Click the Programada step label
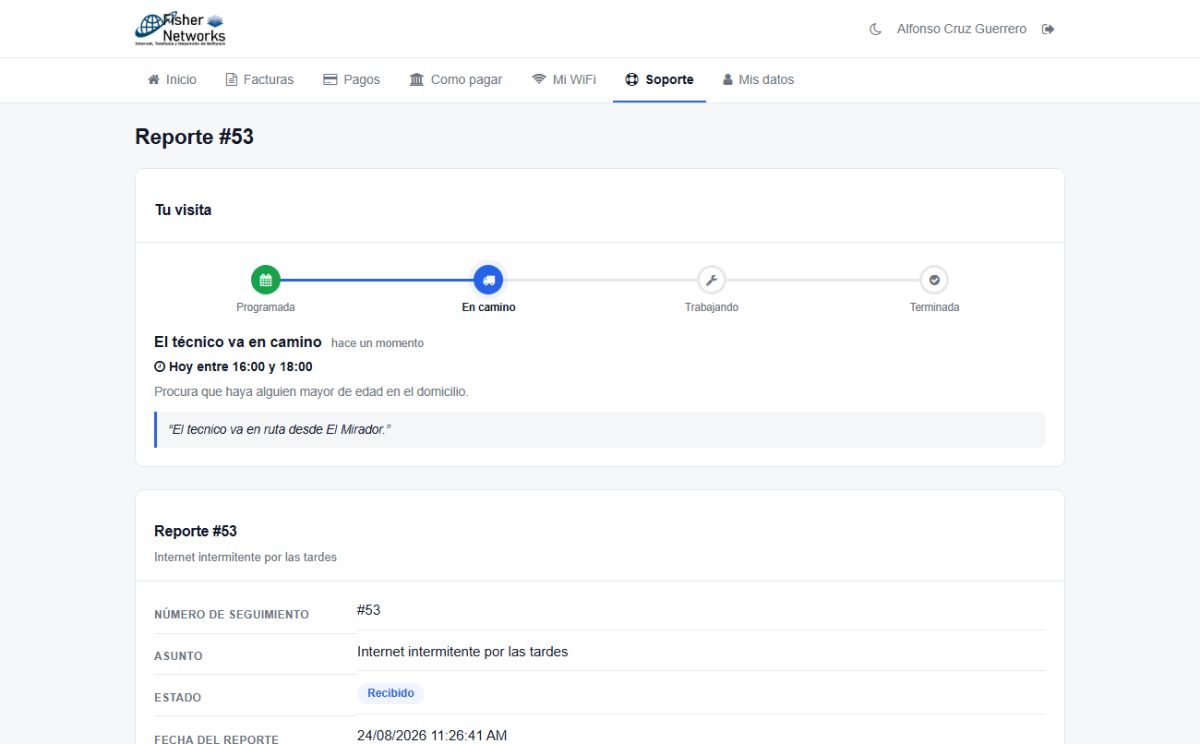 point(266,307)
